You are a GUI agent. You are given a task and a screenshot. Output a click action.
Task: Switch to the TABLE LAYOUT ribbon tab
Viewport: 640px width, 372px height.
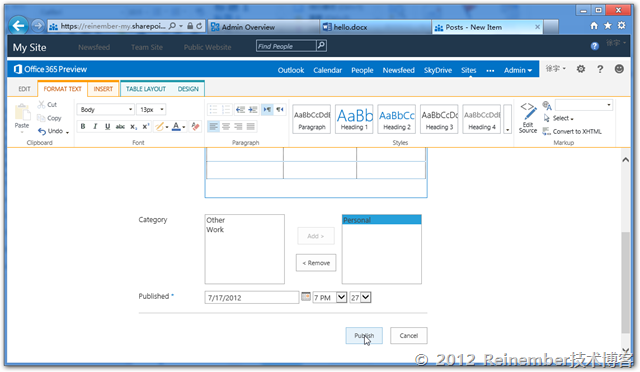pyautogui.click(x=146, y=89)
